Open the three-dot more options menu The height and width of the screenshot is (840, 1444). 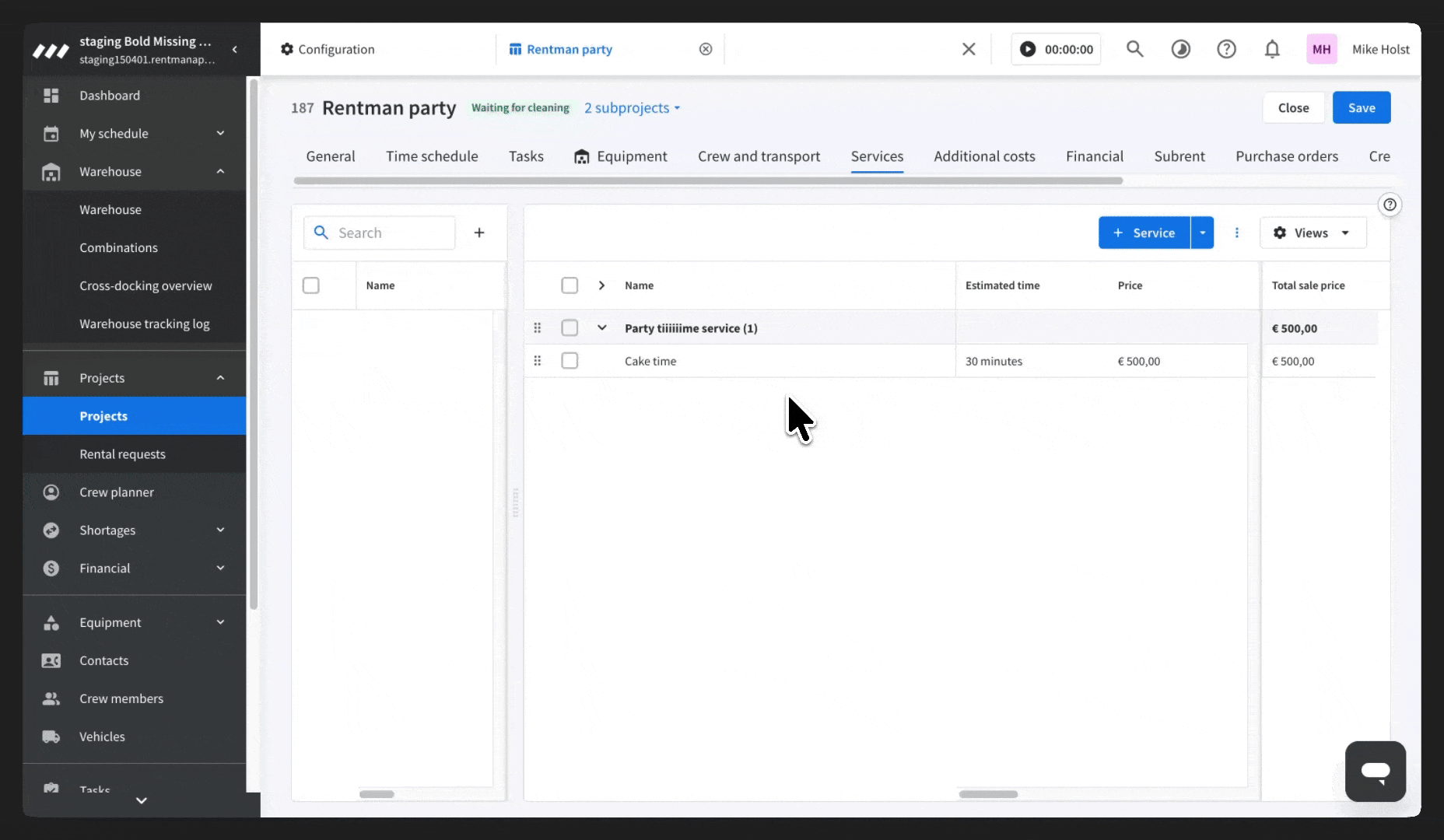pos(1237,233)
